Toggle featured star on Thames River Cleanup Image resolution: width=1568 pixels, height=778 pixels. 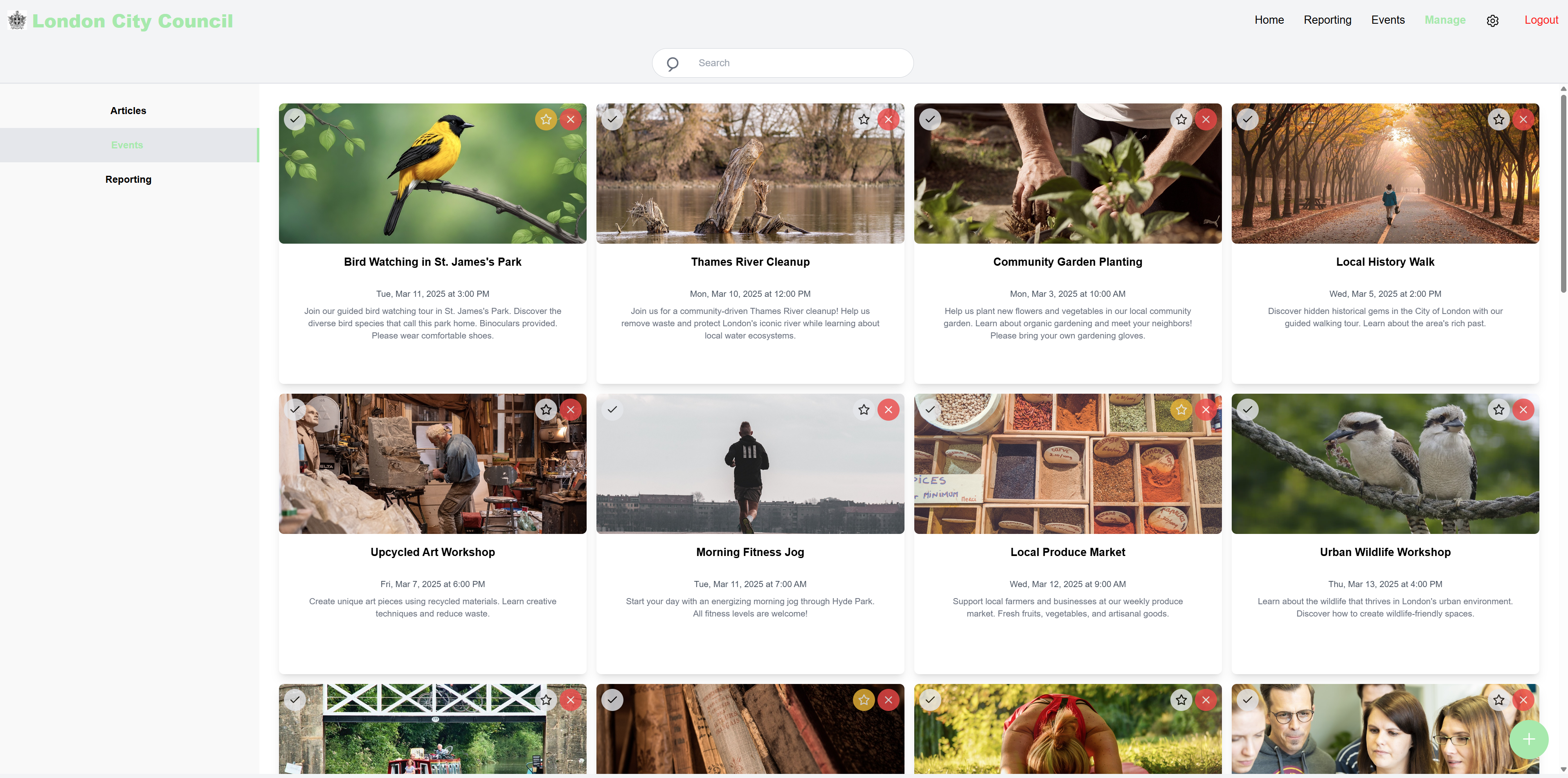pyautogui.click(x=864, y=119)
